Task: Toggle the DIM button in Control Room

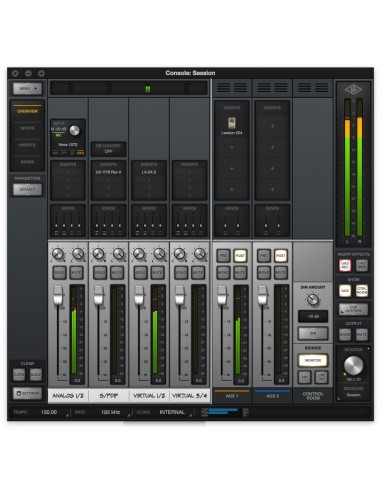Action: tap(313, 333)
